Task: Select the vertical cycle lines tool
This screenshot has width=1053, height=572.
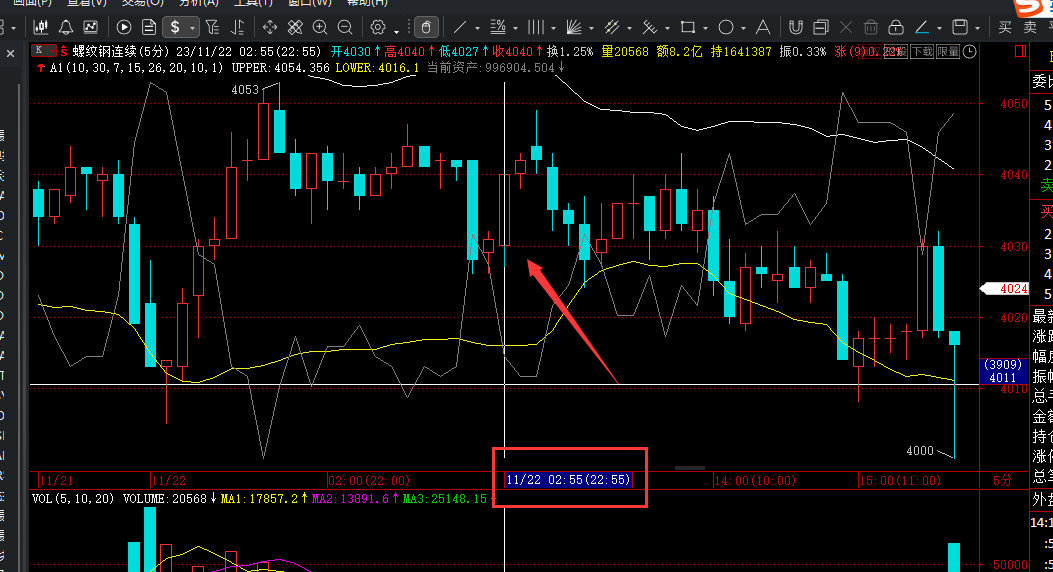Action: pyautogui.click(x=536, y=28)
